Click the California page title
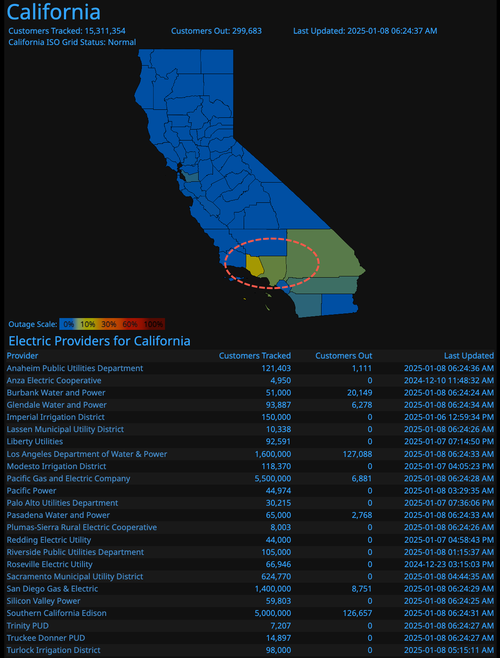 (x=54, y=12)
